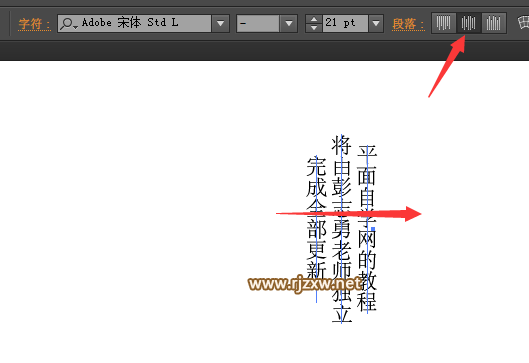
Task: Increase font size with the up stepper
Action: pyautogui.click(x=314, y=19)
